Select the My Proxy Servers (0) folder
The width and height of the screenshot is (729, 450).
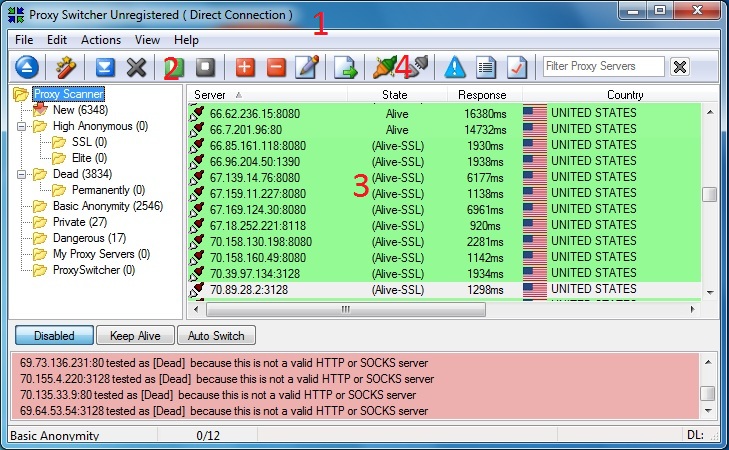pyautogui.click(x=101, y=254)
